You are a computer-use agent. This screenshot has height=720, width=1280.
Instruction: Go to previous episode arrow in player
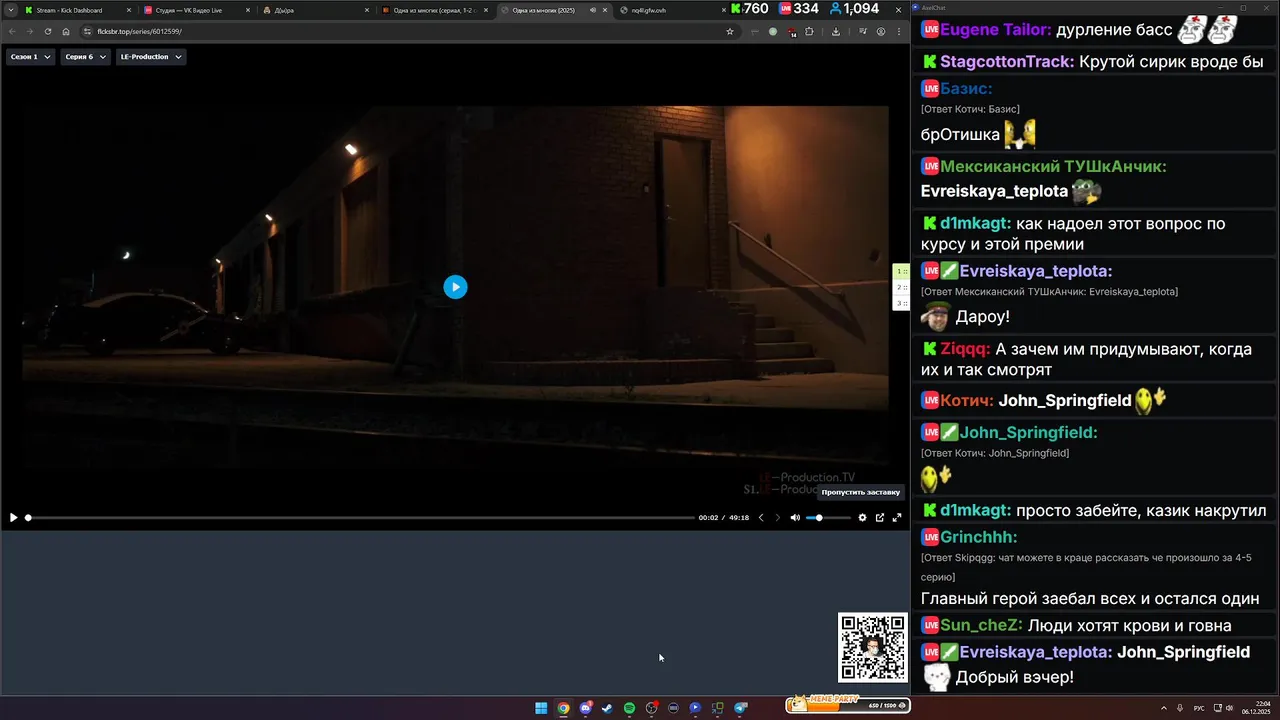pos(761,517)
